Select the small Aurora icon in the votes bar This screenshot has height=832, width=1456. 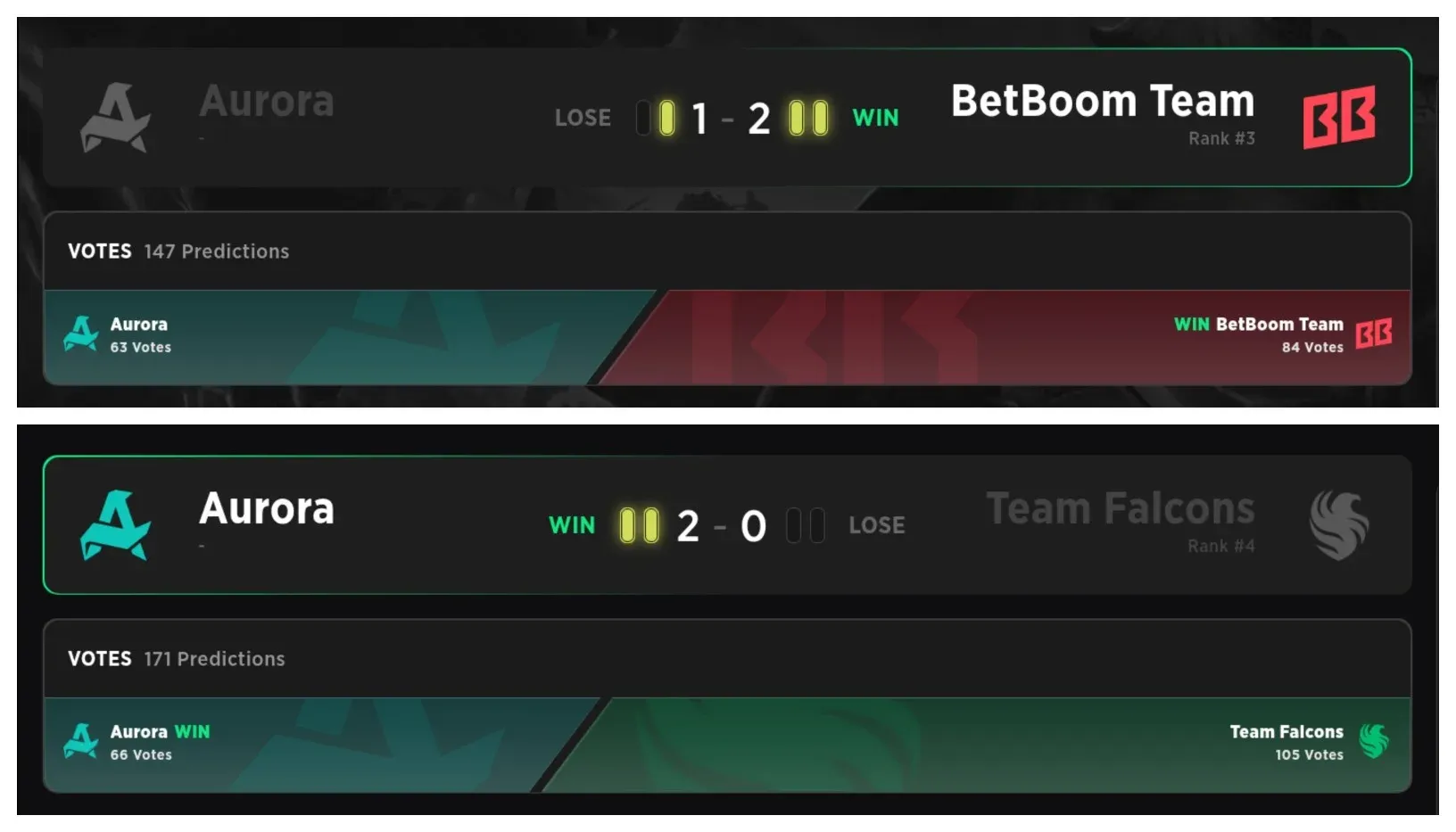80,334
